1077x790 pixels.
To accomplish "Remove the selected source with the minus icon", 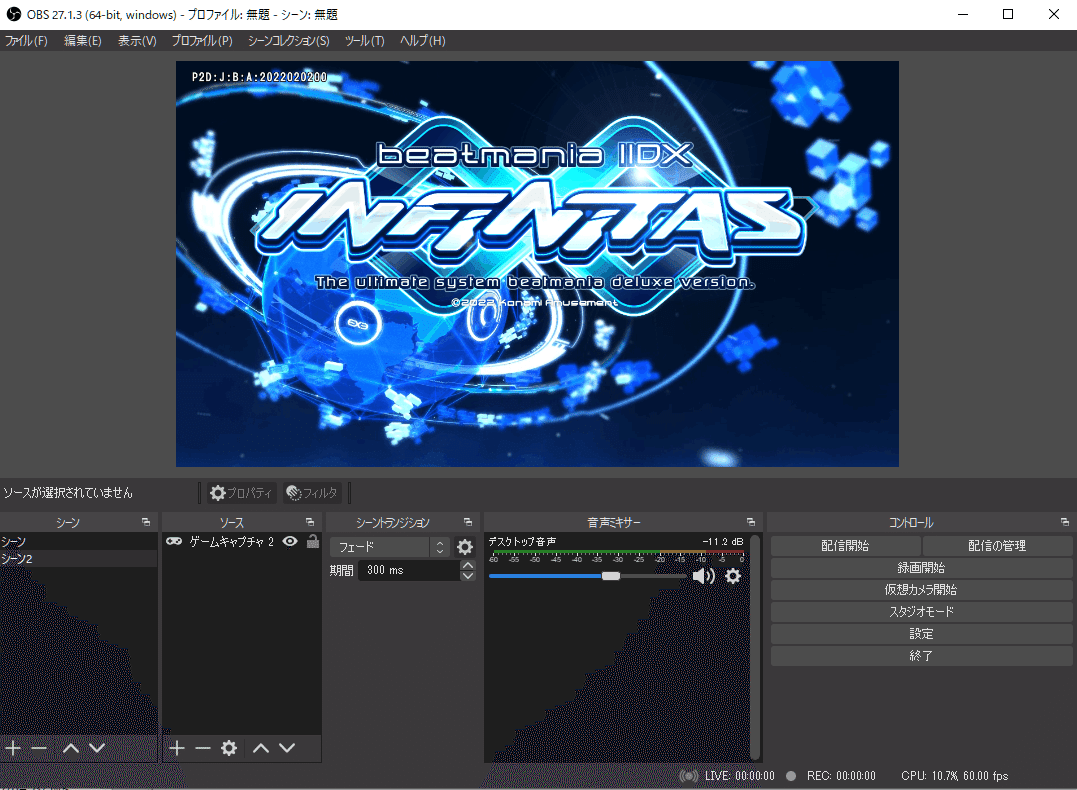I will click(203, 748).
